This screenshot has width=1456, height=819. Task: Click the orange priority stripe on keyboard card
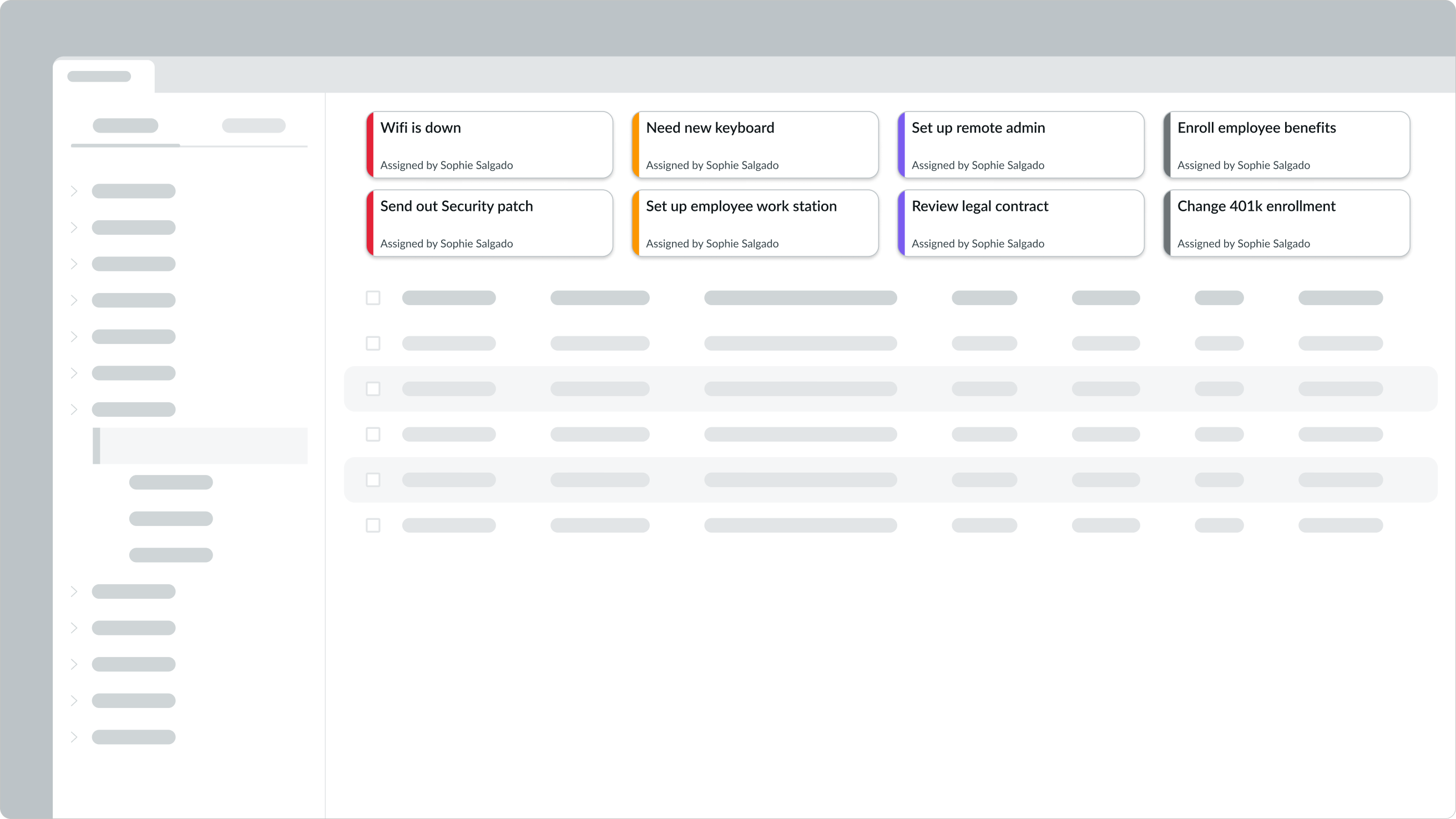(x=635, y=145)
